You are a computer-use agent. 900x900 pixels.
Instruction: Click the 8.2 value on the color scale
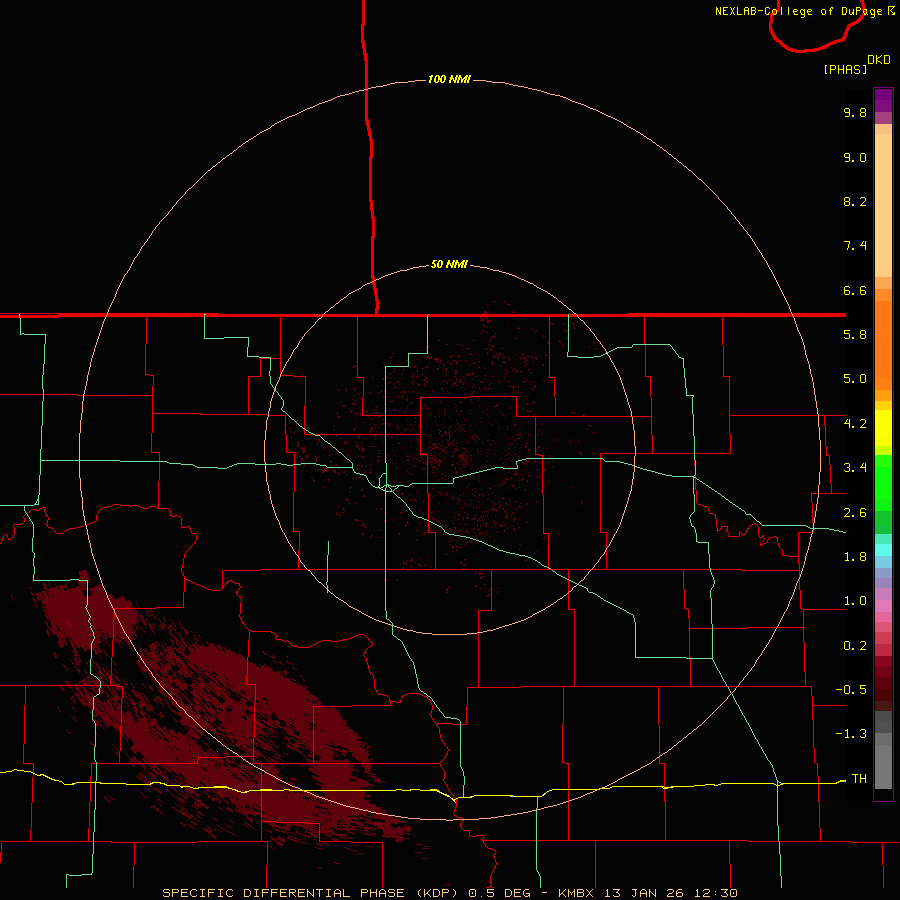855,201
